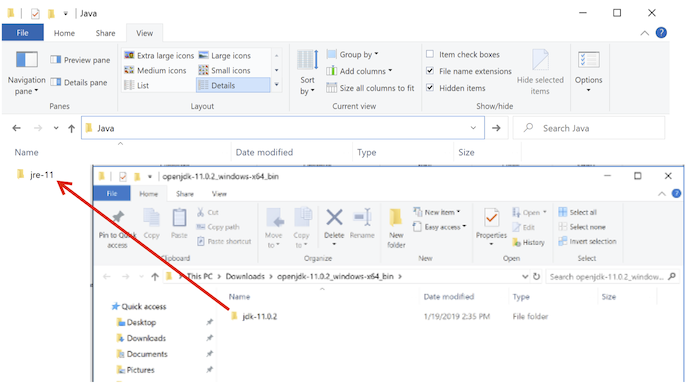Click Select none in openjdk window

tap(582, 227)
